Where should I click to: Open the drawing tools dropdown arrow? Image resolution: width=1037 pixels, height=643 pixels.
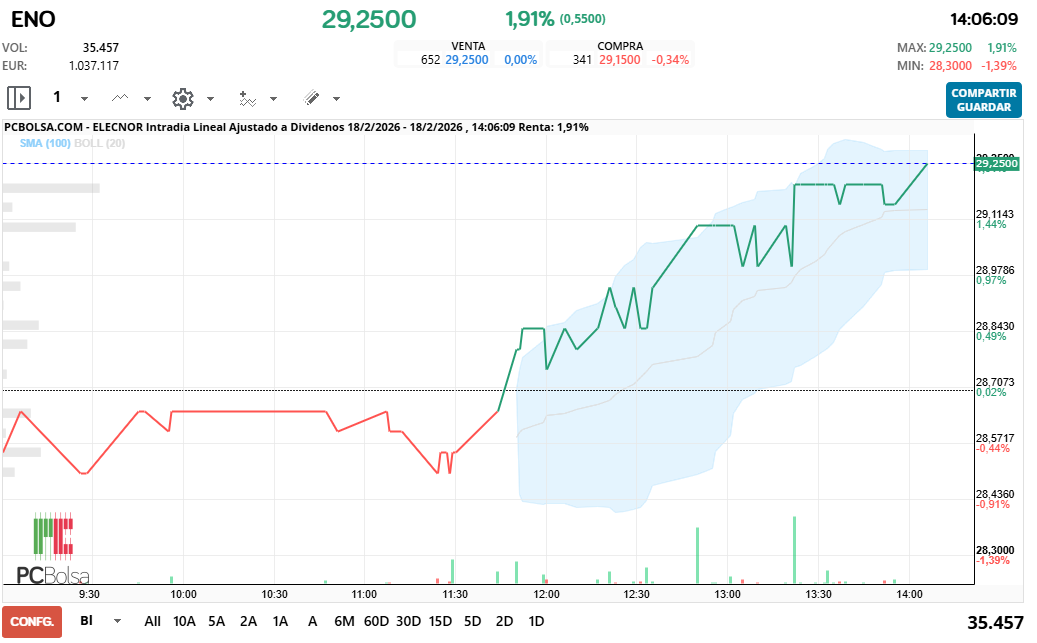tap(336, 99)
